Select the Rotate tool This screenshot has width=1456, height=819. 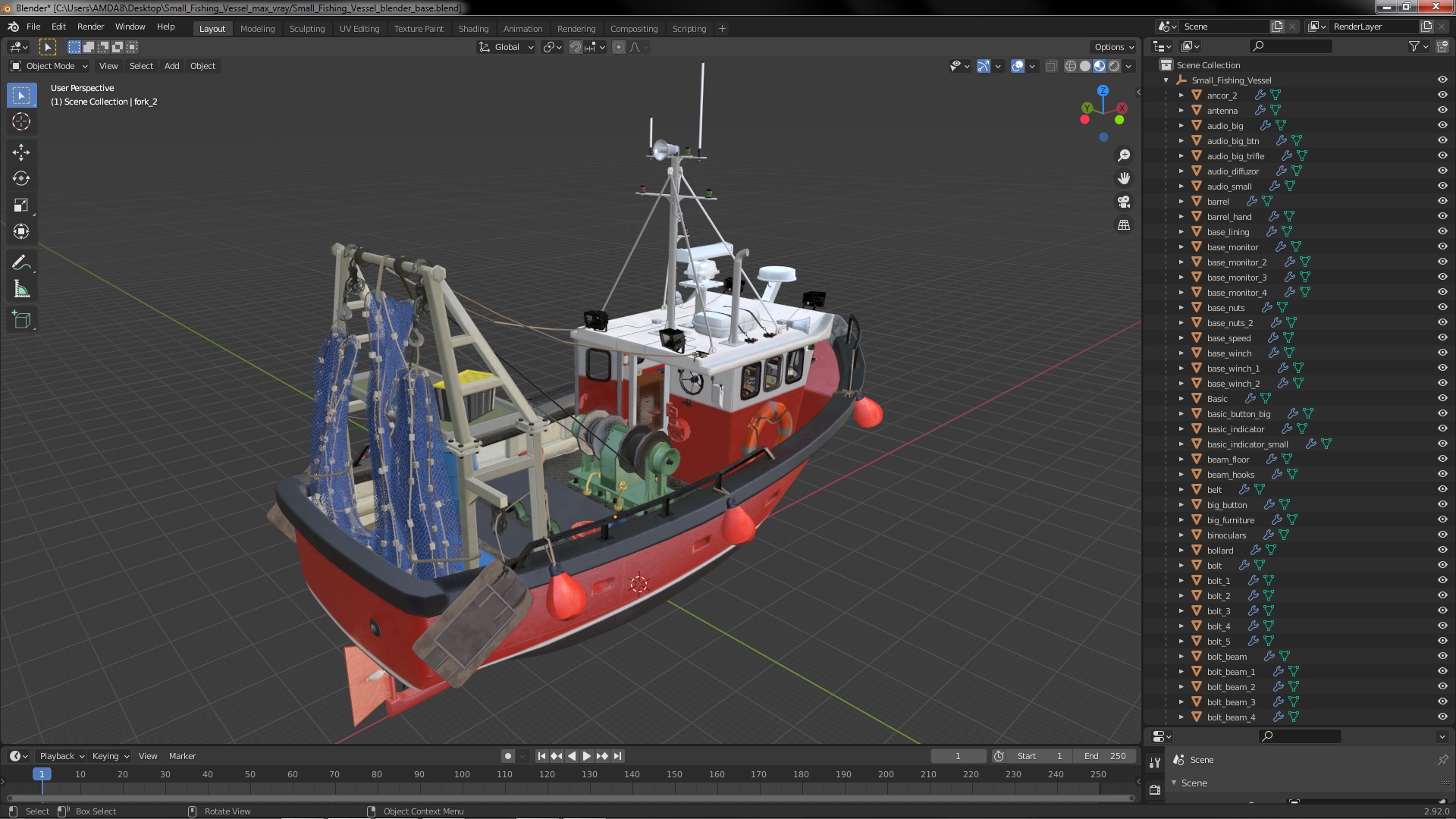pyautogui.click(x=21, y=179)
